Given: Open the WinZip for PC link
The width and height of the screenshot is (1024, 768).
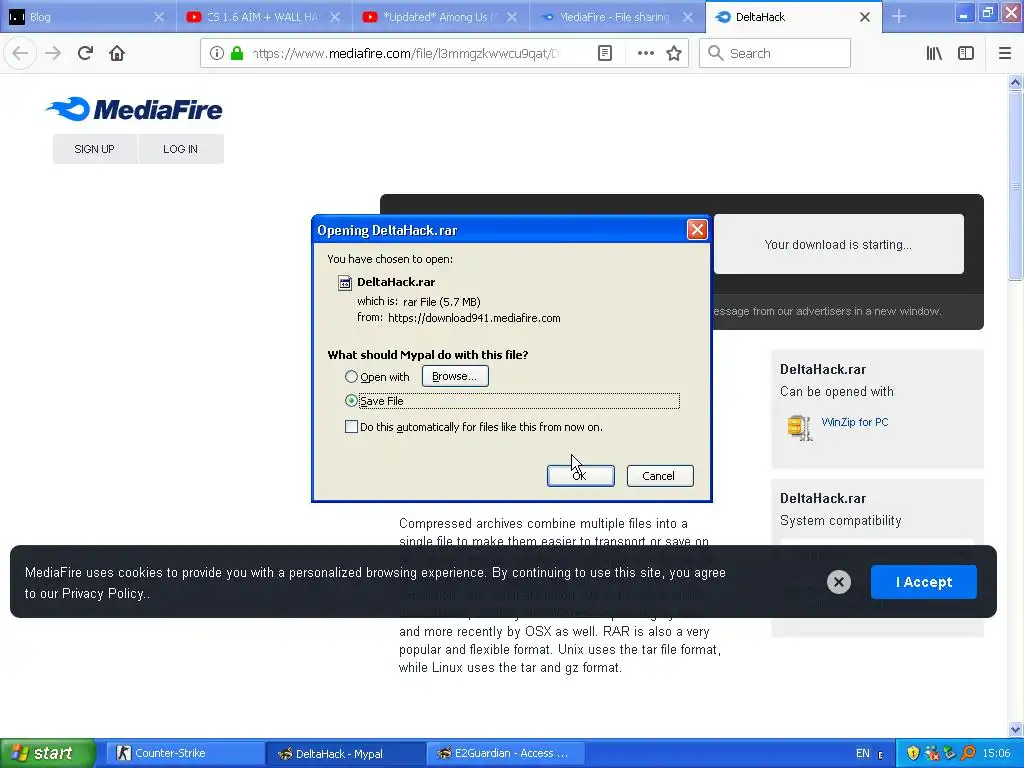Looking at the screenshot, I should point(854,422).
